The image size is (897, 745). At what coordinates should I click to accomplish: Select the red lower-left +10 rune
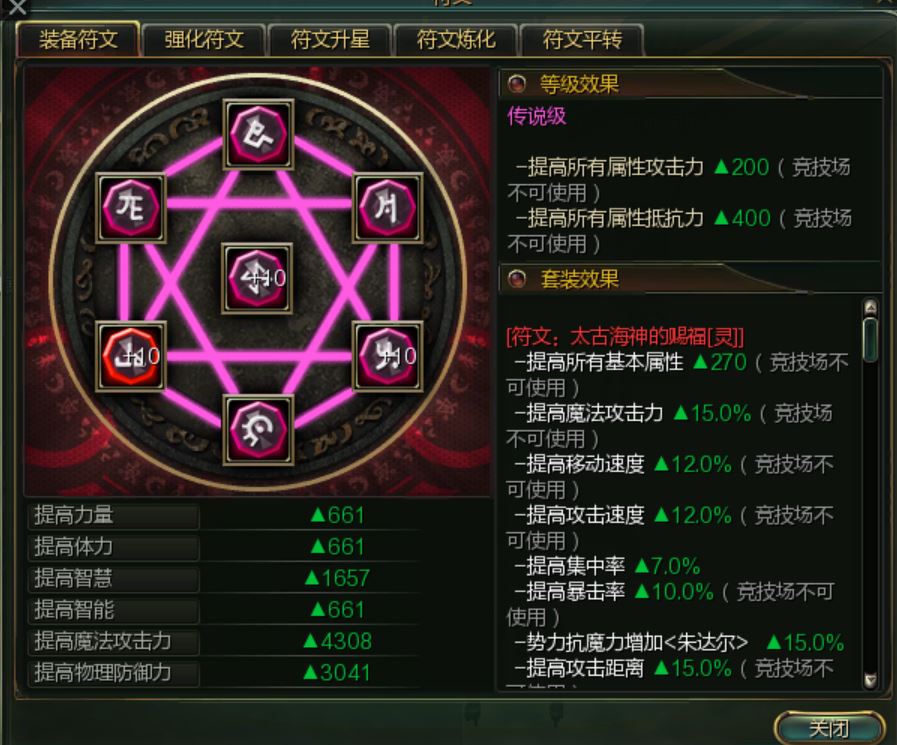[131, 356]
